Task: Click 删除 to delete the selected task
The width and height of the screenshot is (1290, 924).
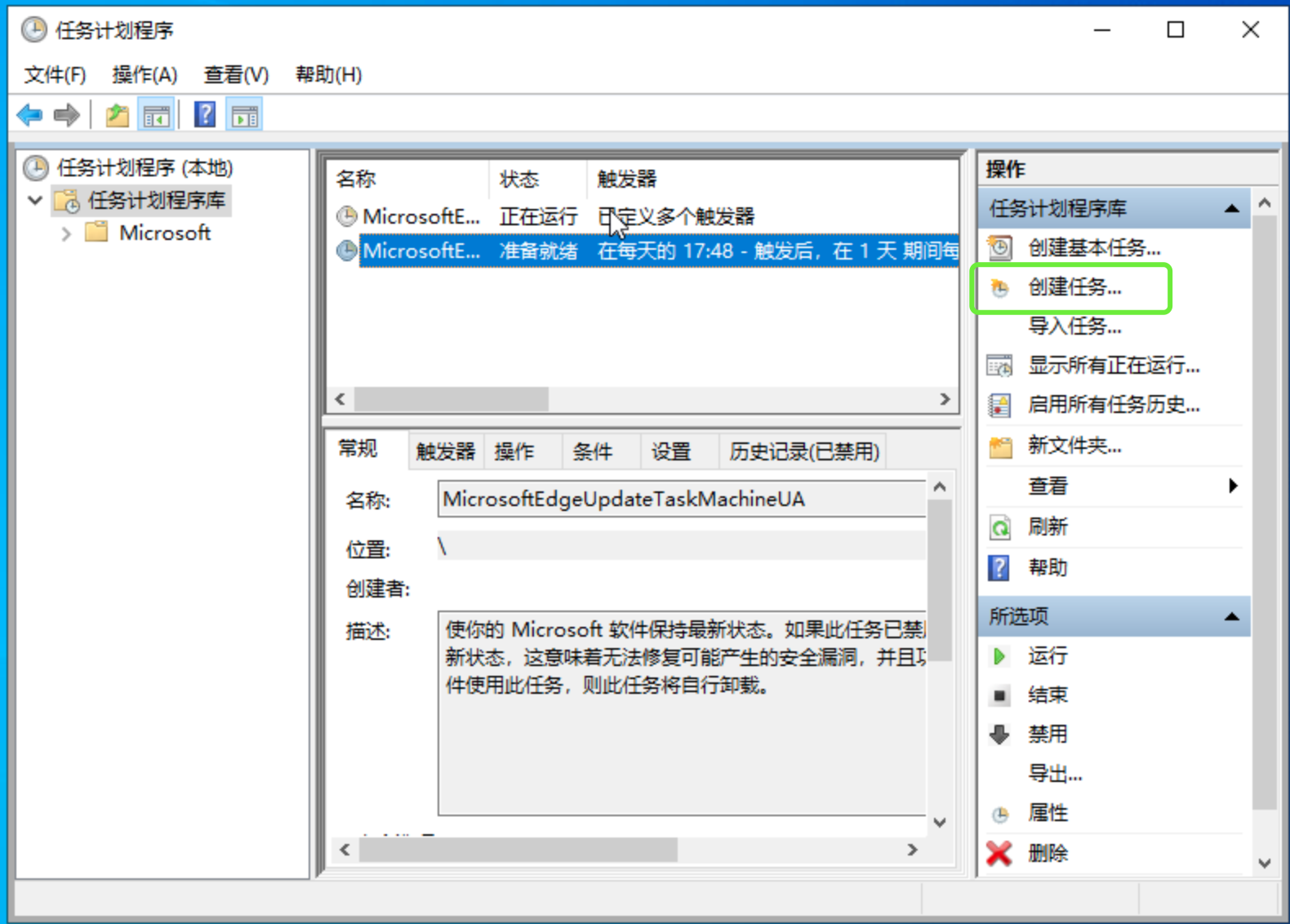Action: click(x=1048, y=854)
